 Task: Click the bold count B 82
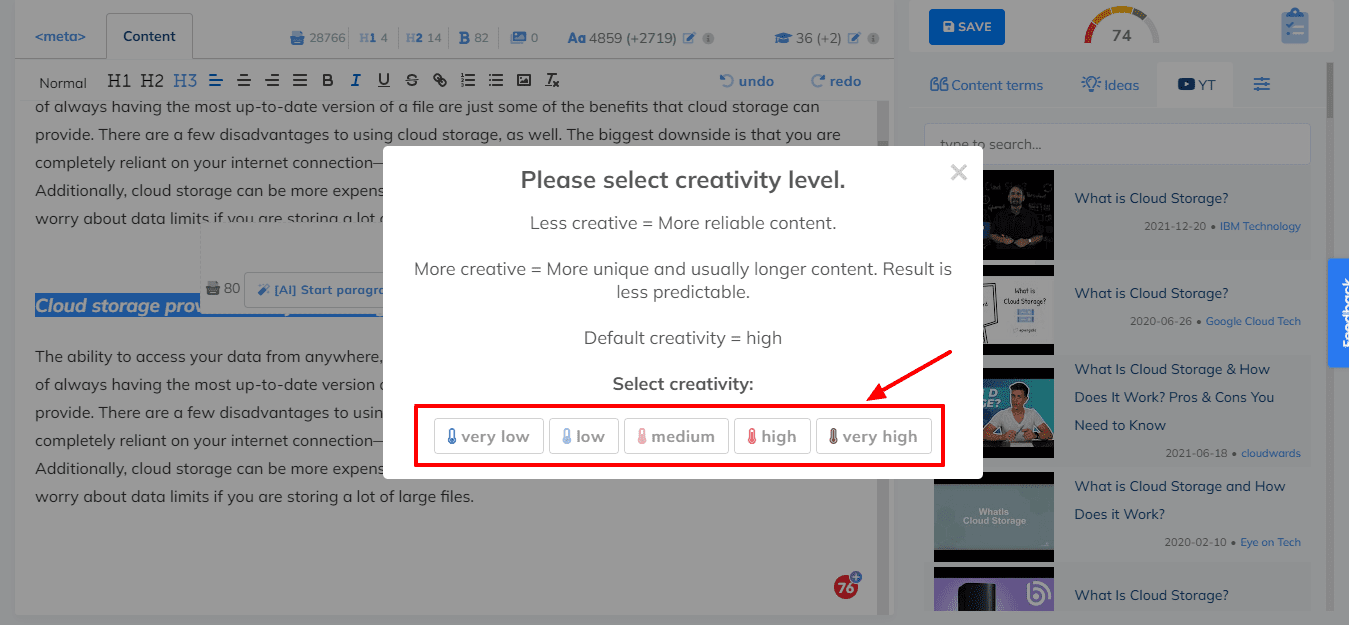pos(473,38)
